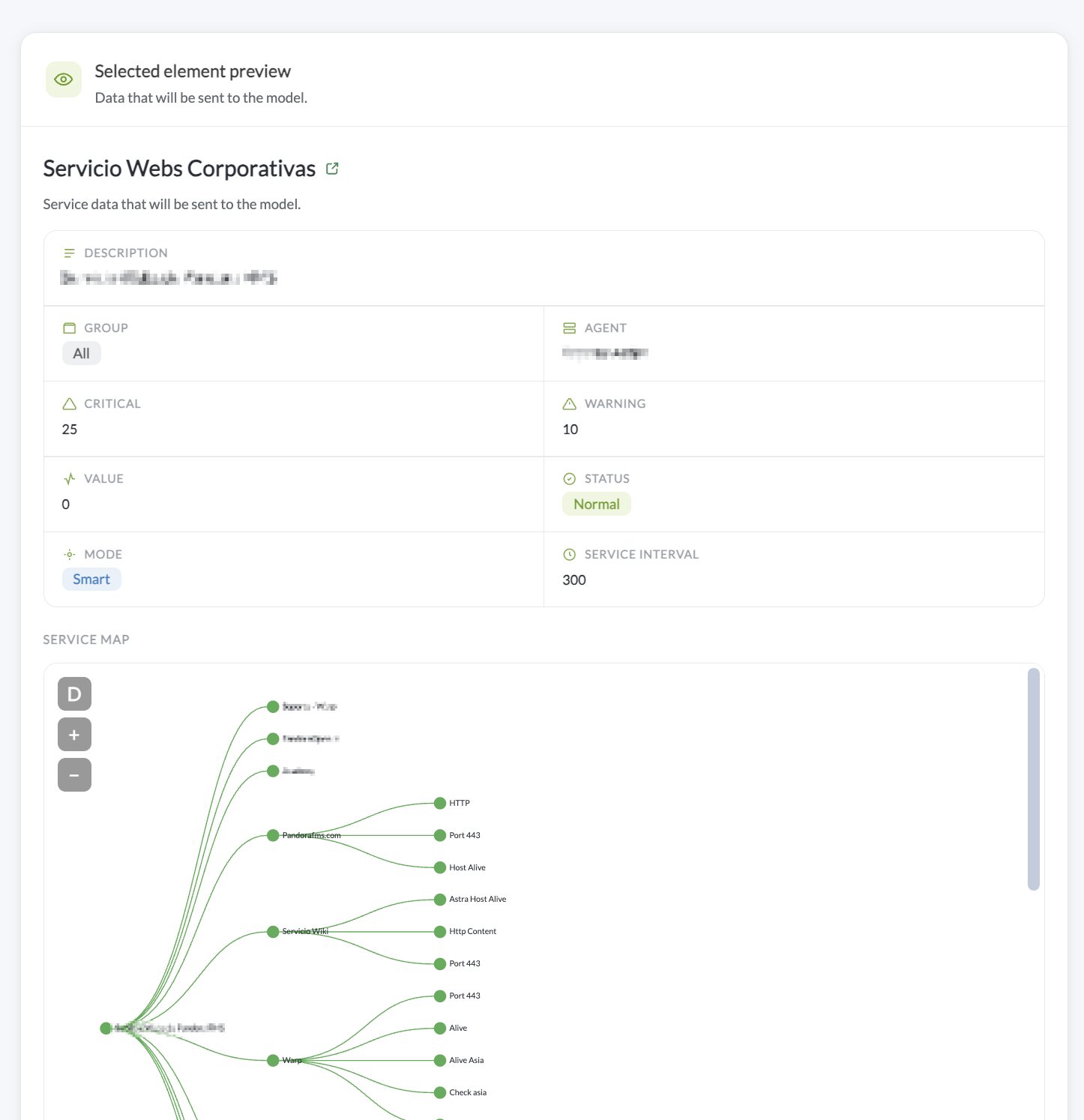Screen dimensions: 1084x1120
Task: Open Servicio Webs Corporativas external link icon
Action: point(332,169)
